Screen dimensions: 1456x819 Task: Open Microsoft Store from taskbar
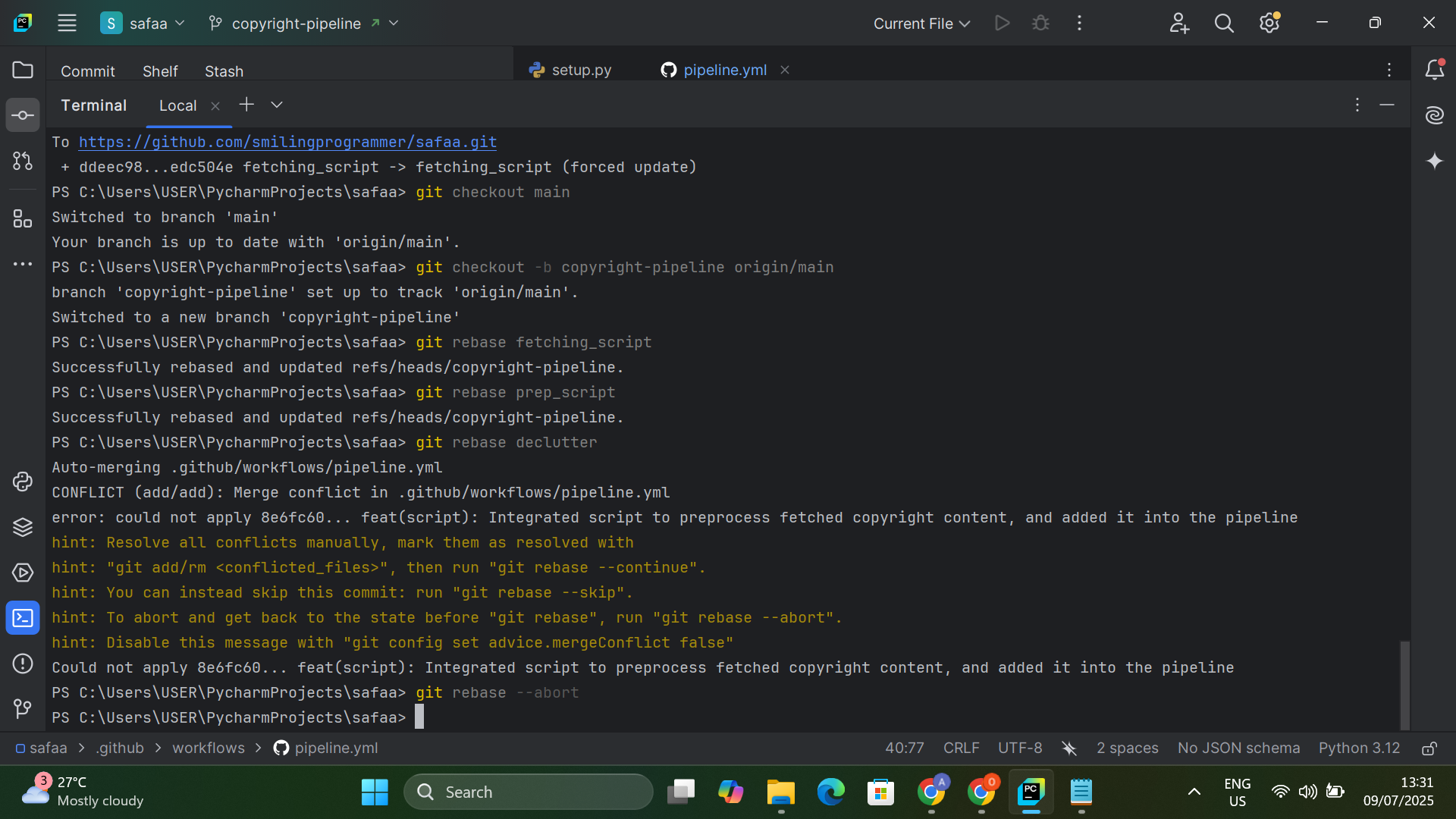880,792
